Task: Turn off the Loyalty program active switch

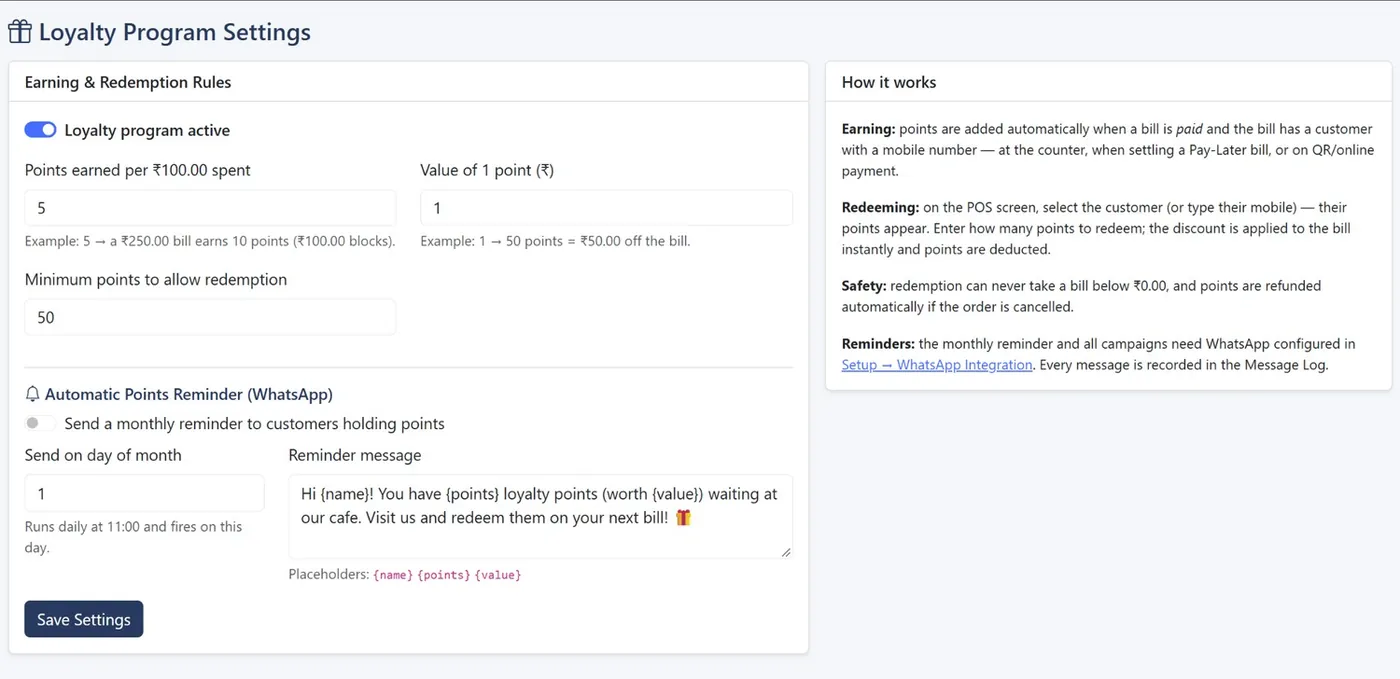Action: click(x=40, y=130)
